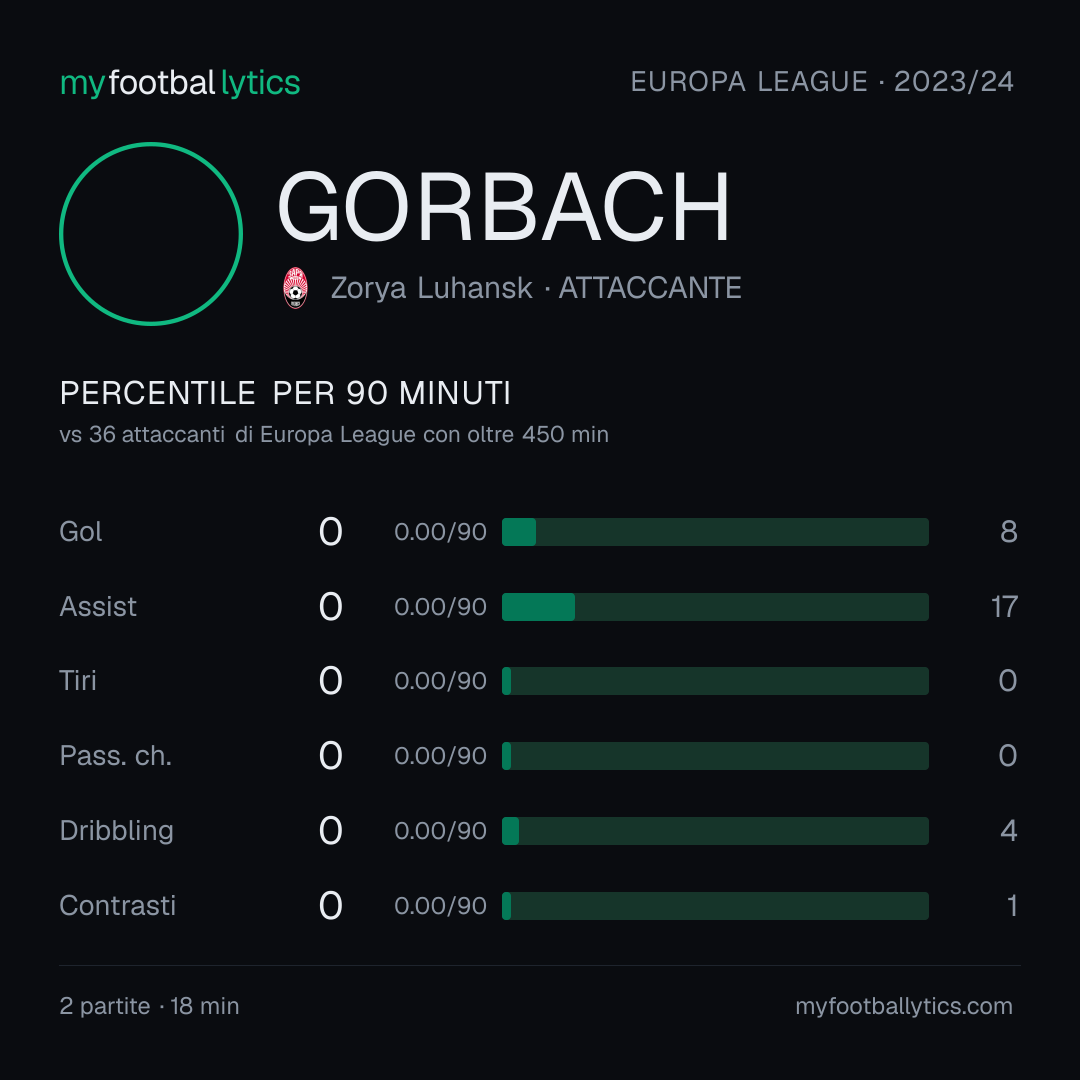Click the Contrasti row label
Viewport: 1080px width, 1080px height.
click(x=118, y=906)
